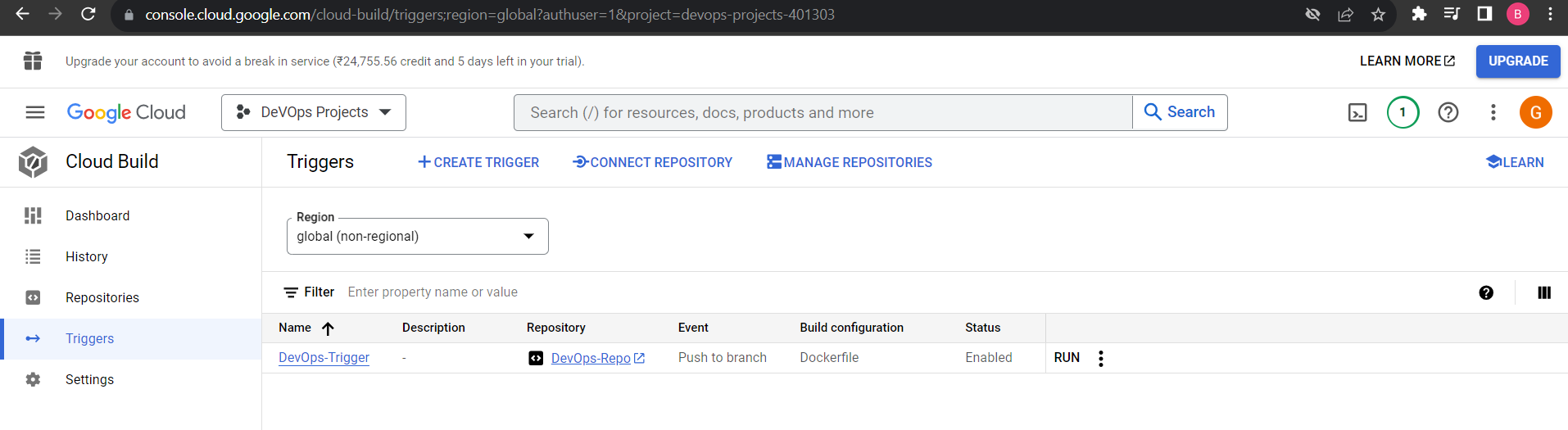Viewport: 1568px width, 430px height.
Task: Open the Google account avatar G
Action: tap(1536, 112)
